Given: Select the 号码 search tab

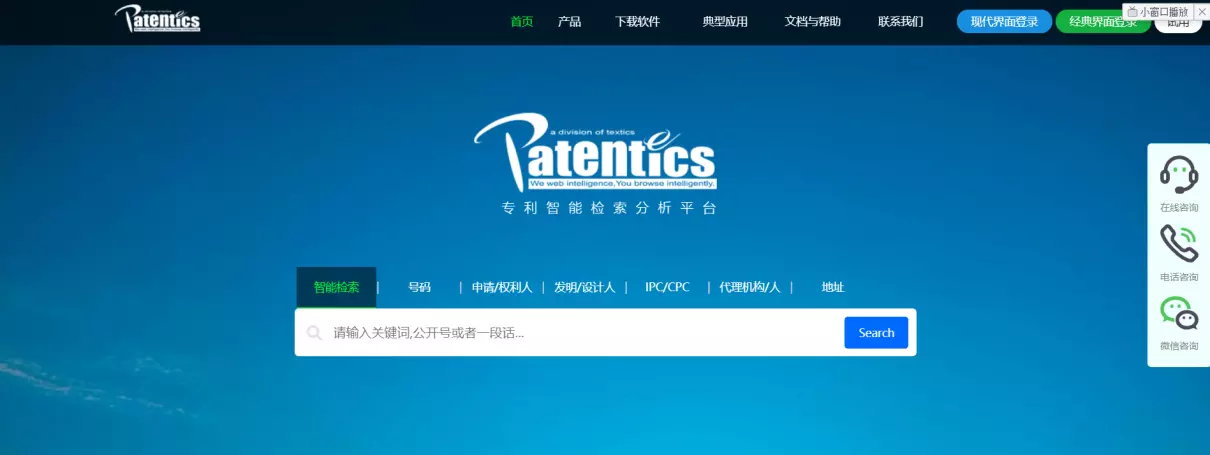Looking at the screenshot, I should (419, 287).
